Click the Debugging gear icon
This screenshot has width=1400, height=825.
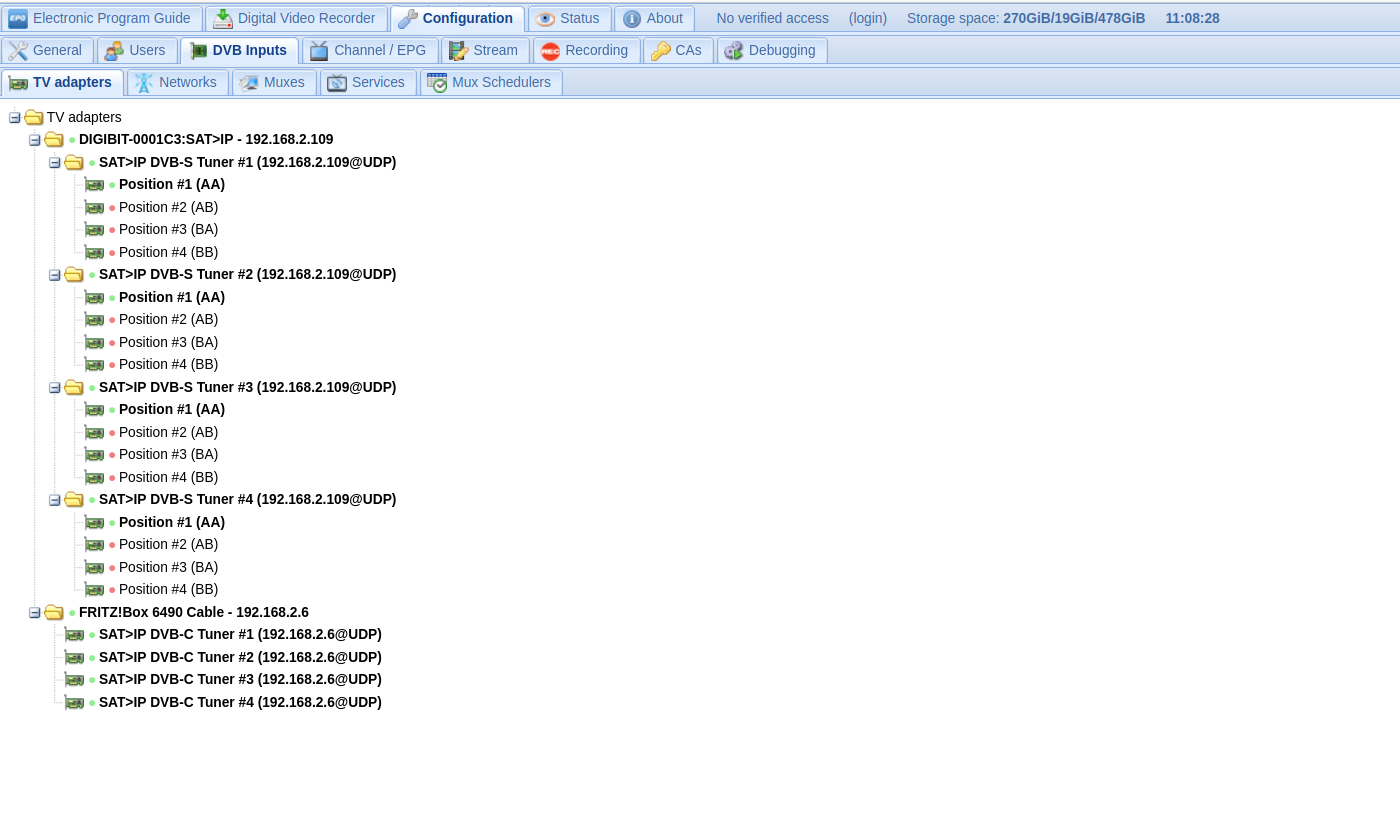click(734, 51)
